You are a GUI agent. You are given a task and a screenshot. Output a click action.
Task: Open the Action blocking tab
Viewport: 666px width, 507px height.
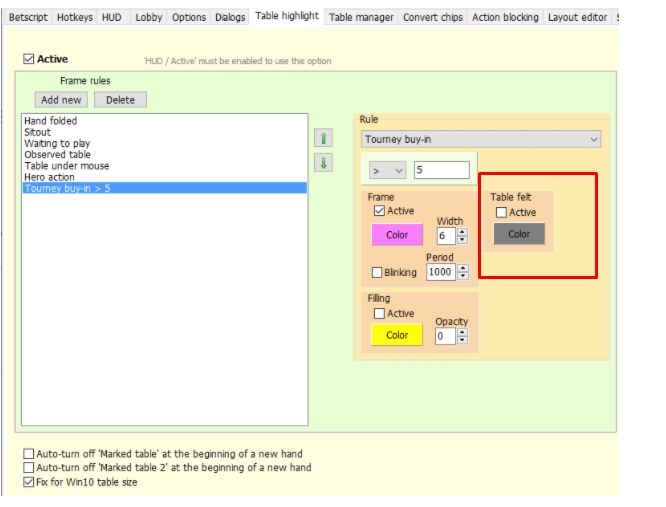505,17
